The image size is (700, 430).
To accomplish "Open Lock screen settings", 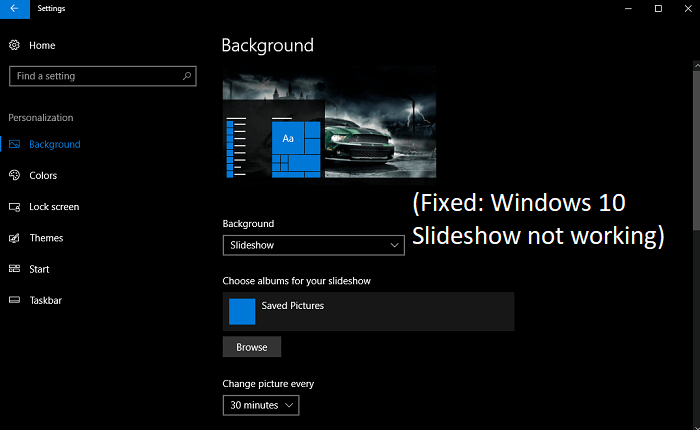I will point(54,207).
